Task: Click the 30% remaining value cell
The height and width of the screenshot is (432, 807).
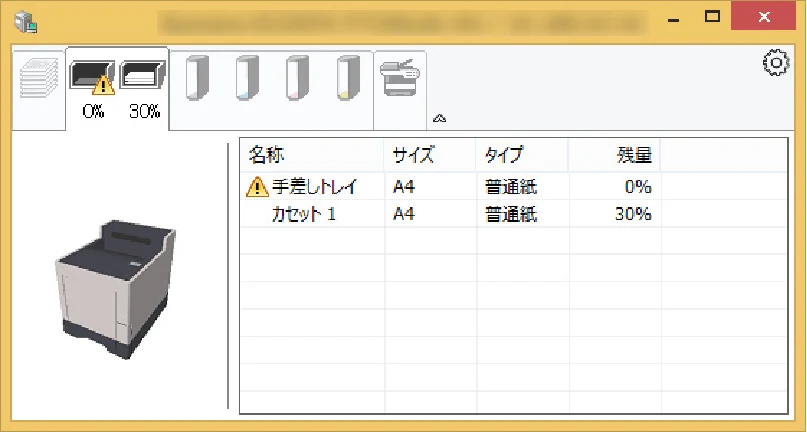Action: (x=634, y=214)
